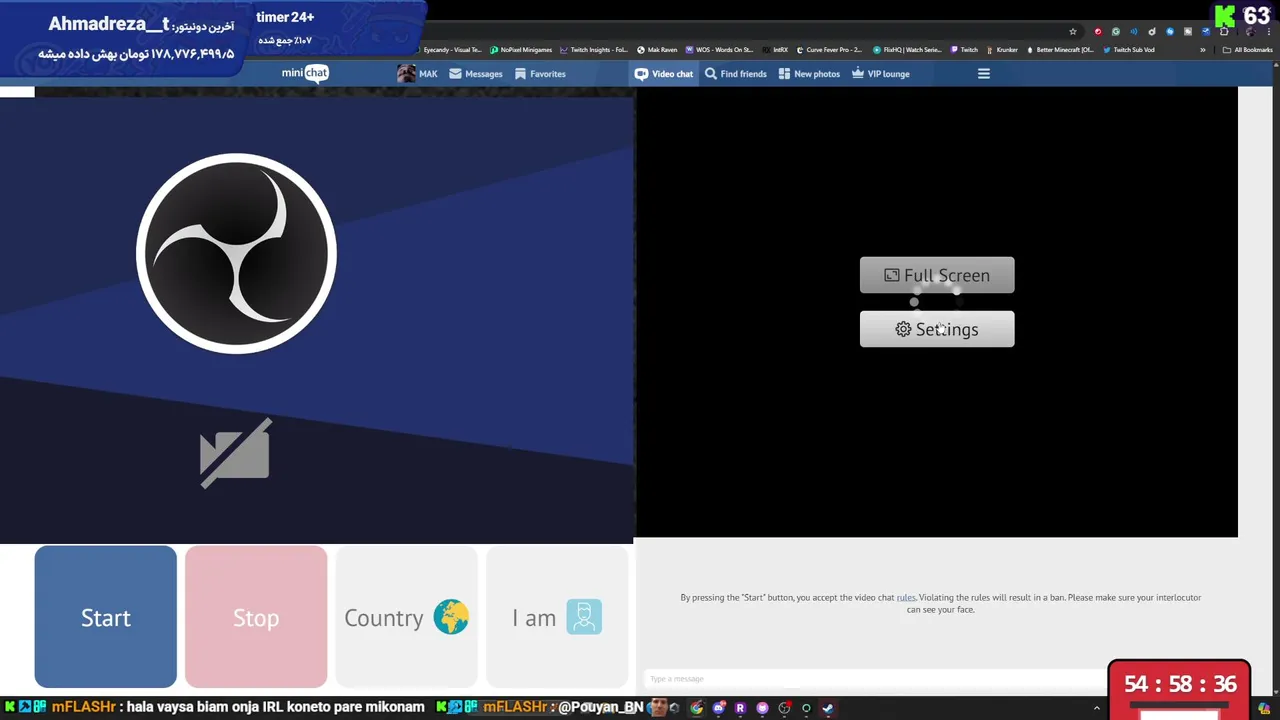Click the pink Stop button
This screenshot has width=1280, height=720.
coord(256,617)
